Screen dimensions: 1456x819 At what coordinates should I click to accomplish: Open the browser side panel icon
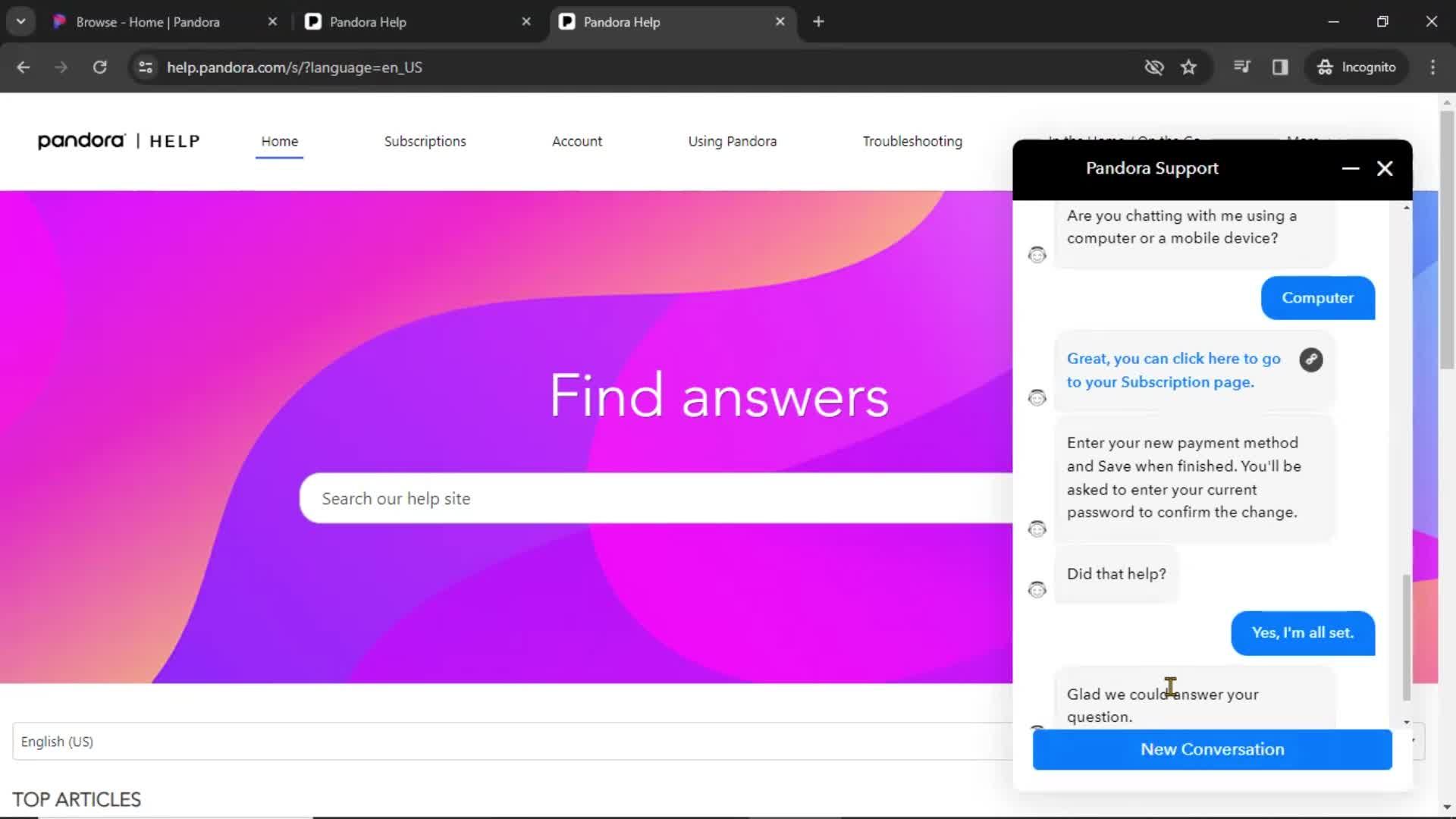1280,67
